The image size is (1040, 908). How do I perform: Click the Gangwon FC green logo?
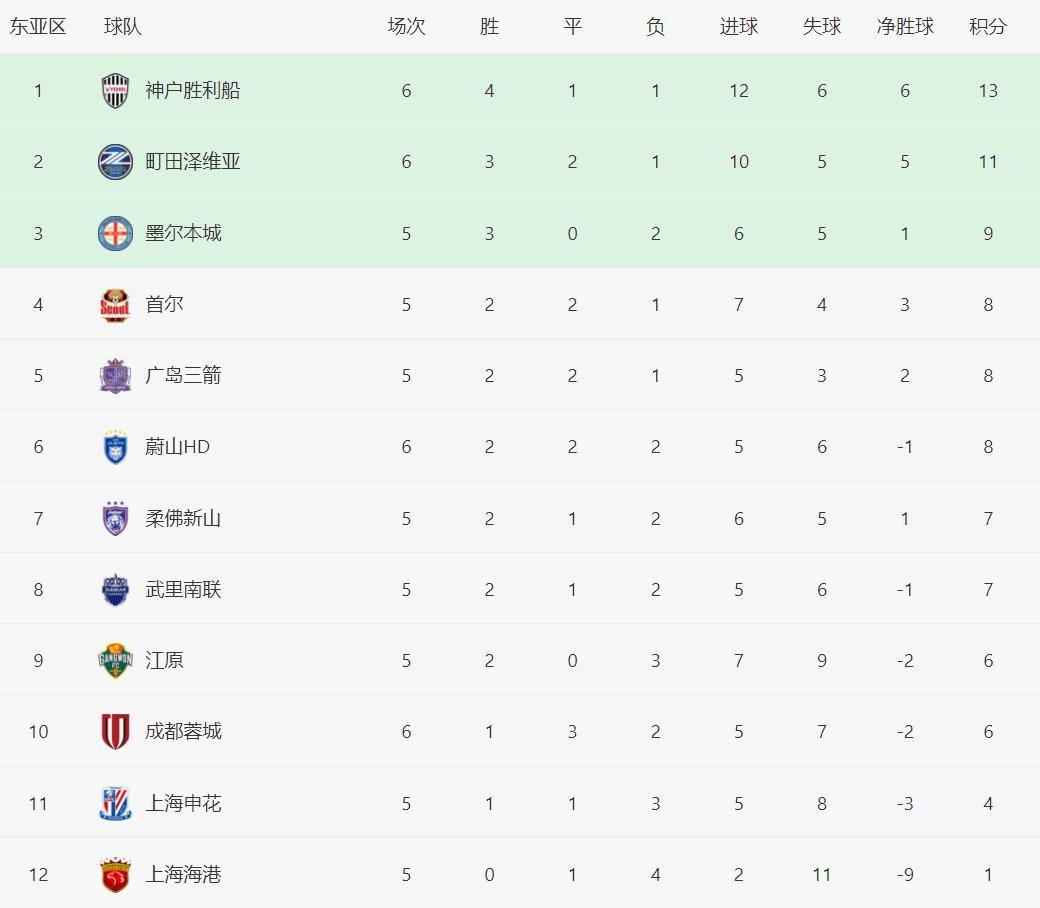point(115,661)
